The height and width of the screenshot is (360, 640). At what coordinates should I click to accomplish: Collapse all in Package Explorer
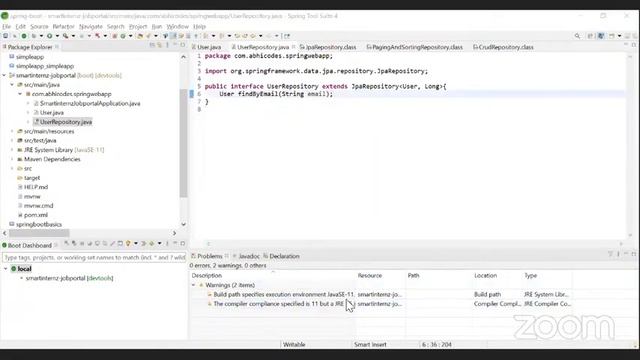point(152,46)
